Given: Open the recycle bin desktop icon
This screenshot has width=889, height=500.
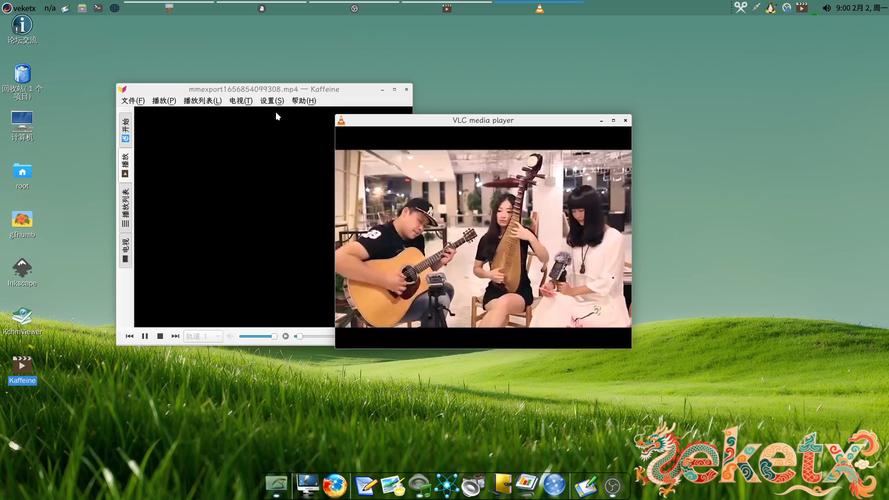Looking at the screenshot, I should click(x=22, y=74).
